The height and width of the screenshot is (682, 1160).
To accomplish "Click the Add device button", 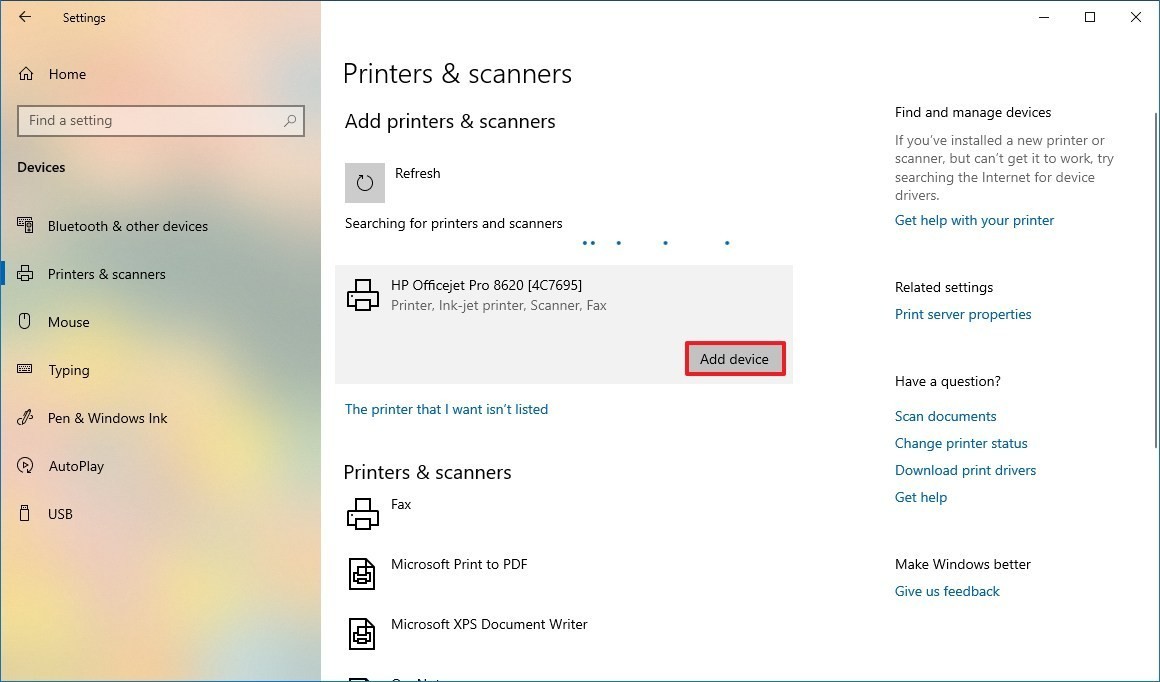I will (735, 359).
